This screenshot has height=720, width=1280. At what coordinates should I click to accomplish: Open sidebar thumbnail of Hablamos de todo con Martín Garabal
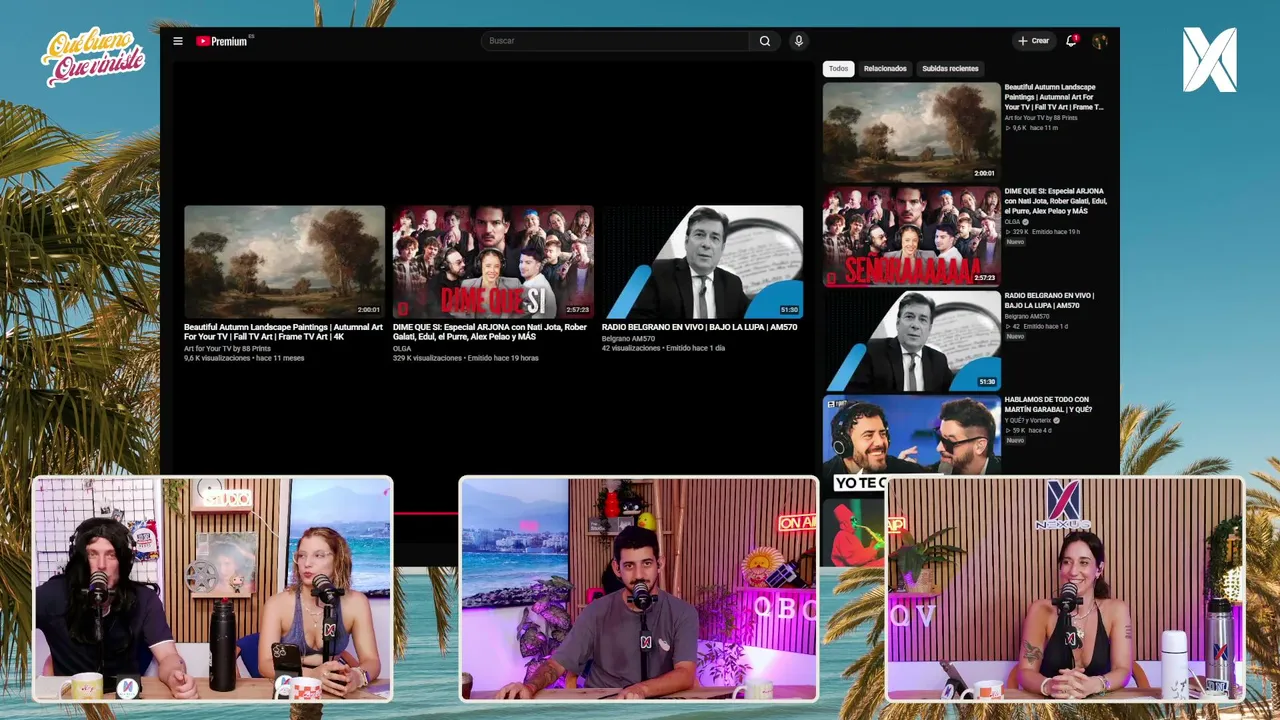[911, 435]
